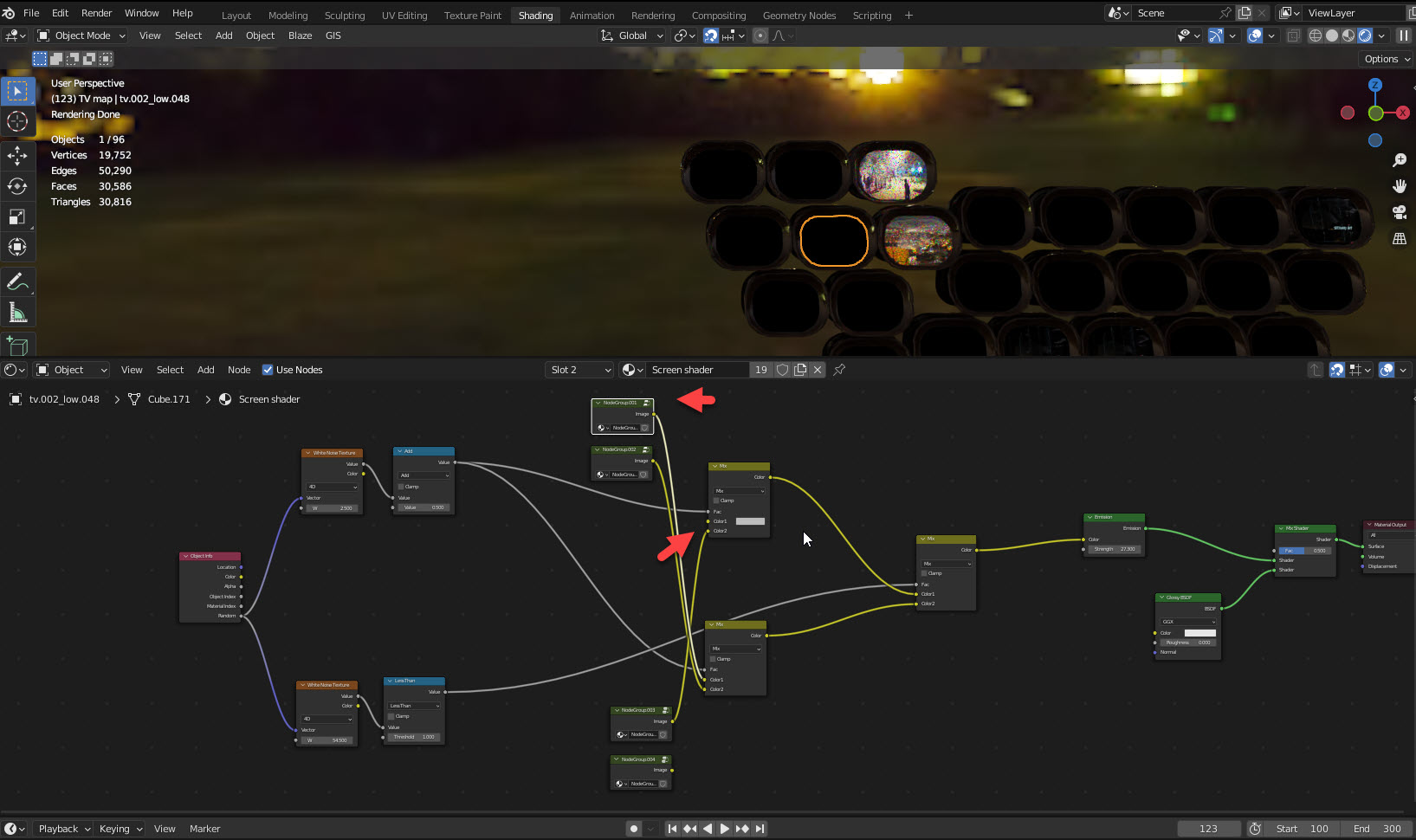Select the Select Box tool

coord(17,91)
